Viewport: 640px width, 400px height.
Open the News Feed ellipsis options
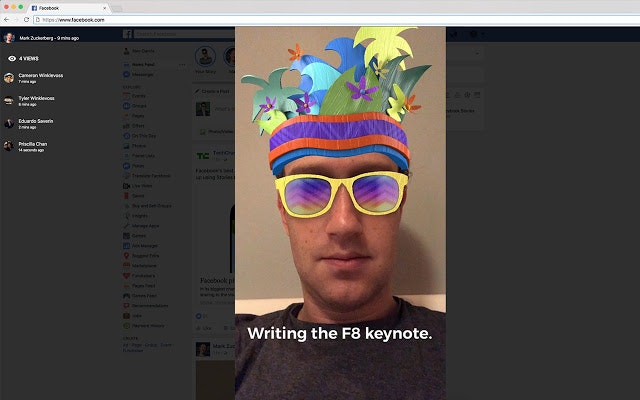182,65
